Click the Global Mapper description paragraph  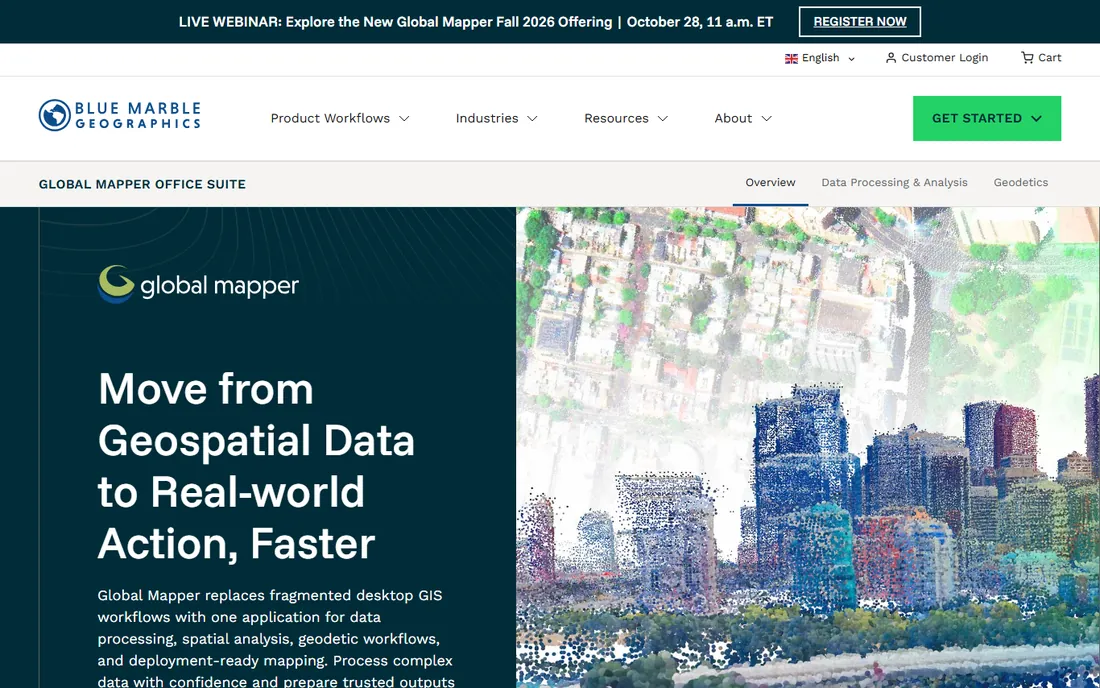click(276, 638)
